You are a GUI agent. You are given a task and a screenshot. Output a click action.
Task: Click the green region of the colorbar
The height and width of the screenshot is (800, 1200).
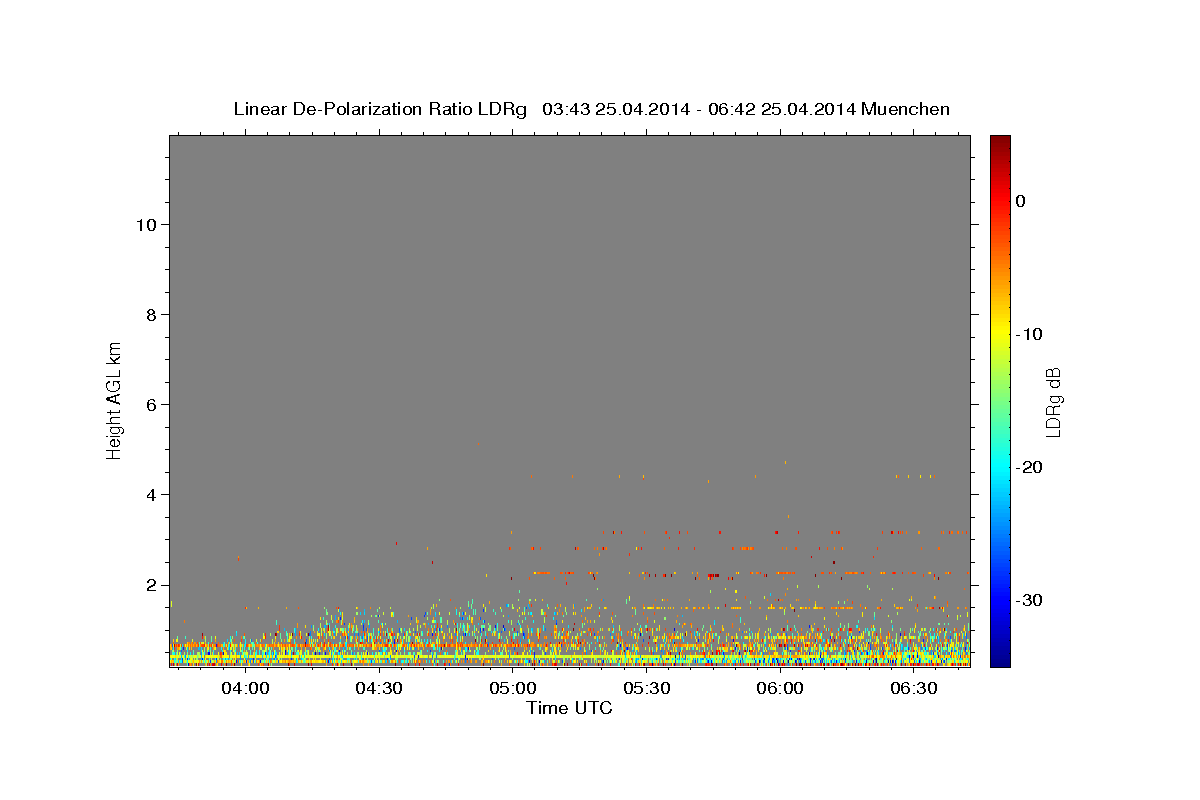[x=1000, y=400]
